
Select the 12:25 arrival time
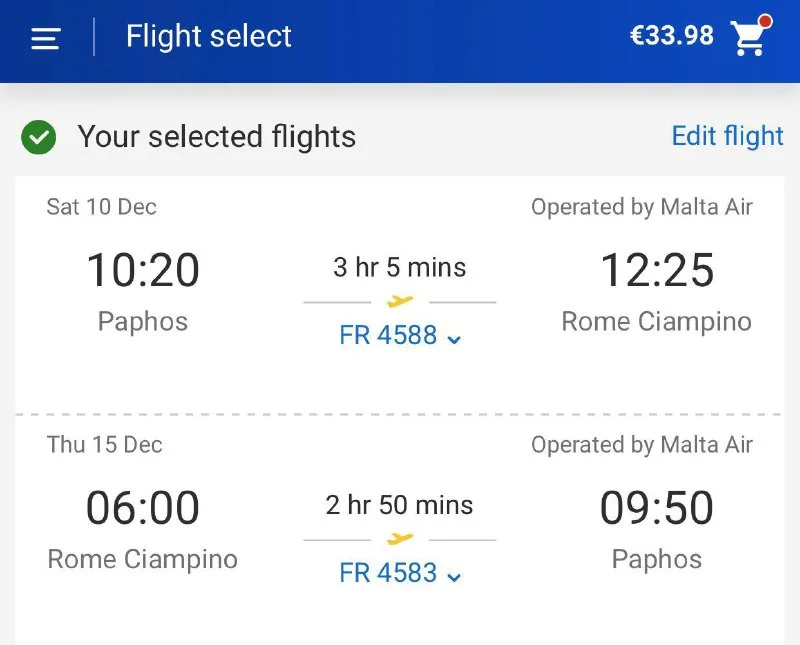click(657, 270)
